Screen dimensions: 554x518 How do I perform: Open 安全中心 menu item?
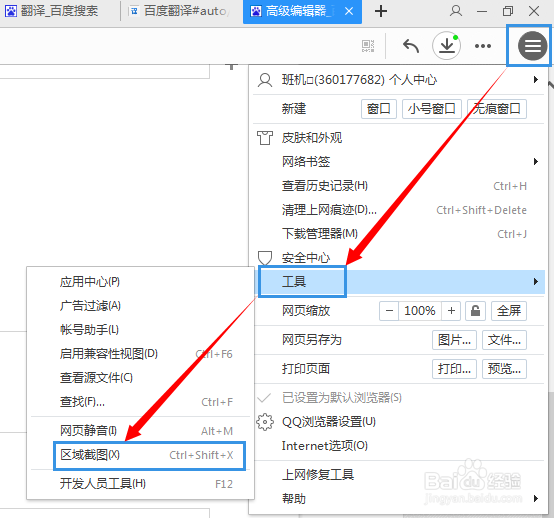[x=399, y=258]
